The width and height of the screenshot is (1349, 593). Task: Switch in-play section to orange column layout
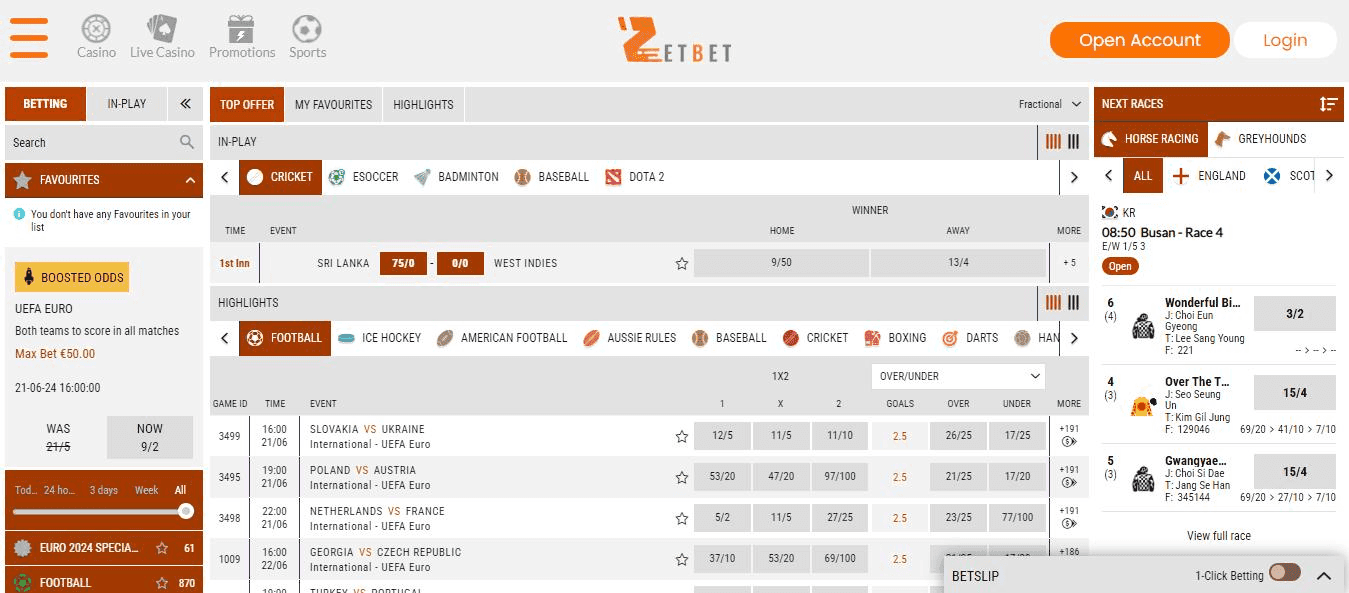pos(1053,142)
